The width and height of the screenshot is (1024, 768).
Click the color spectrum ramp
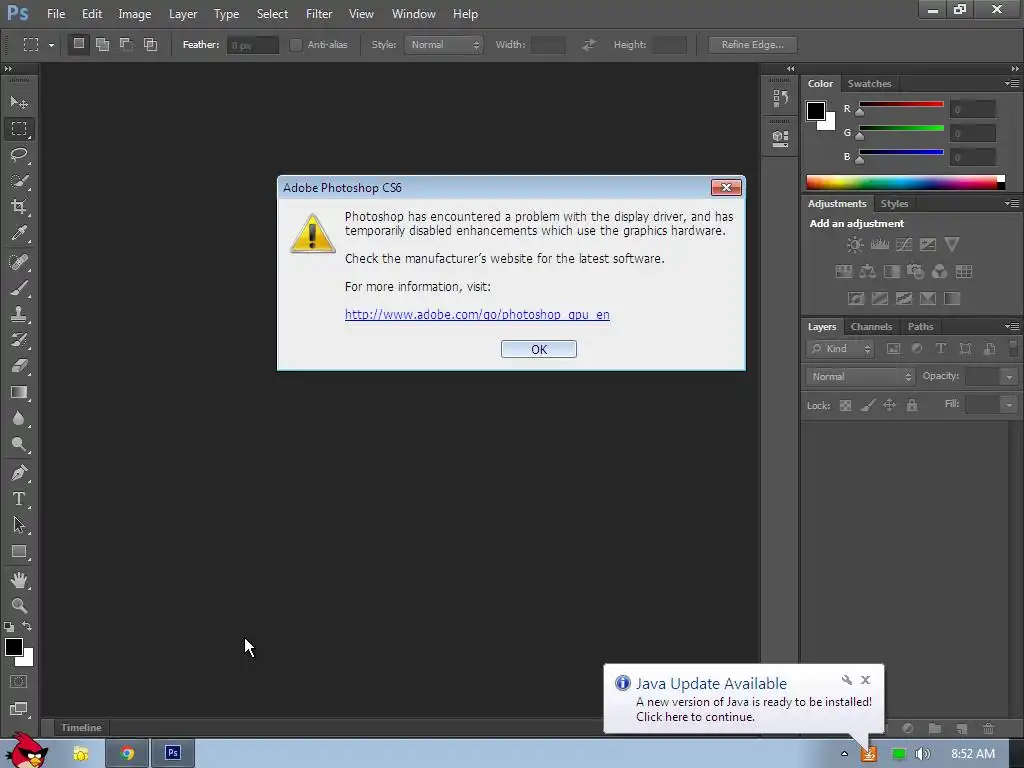901,182
